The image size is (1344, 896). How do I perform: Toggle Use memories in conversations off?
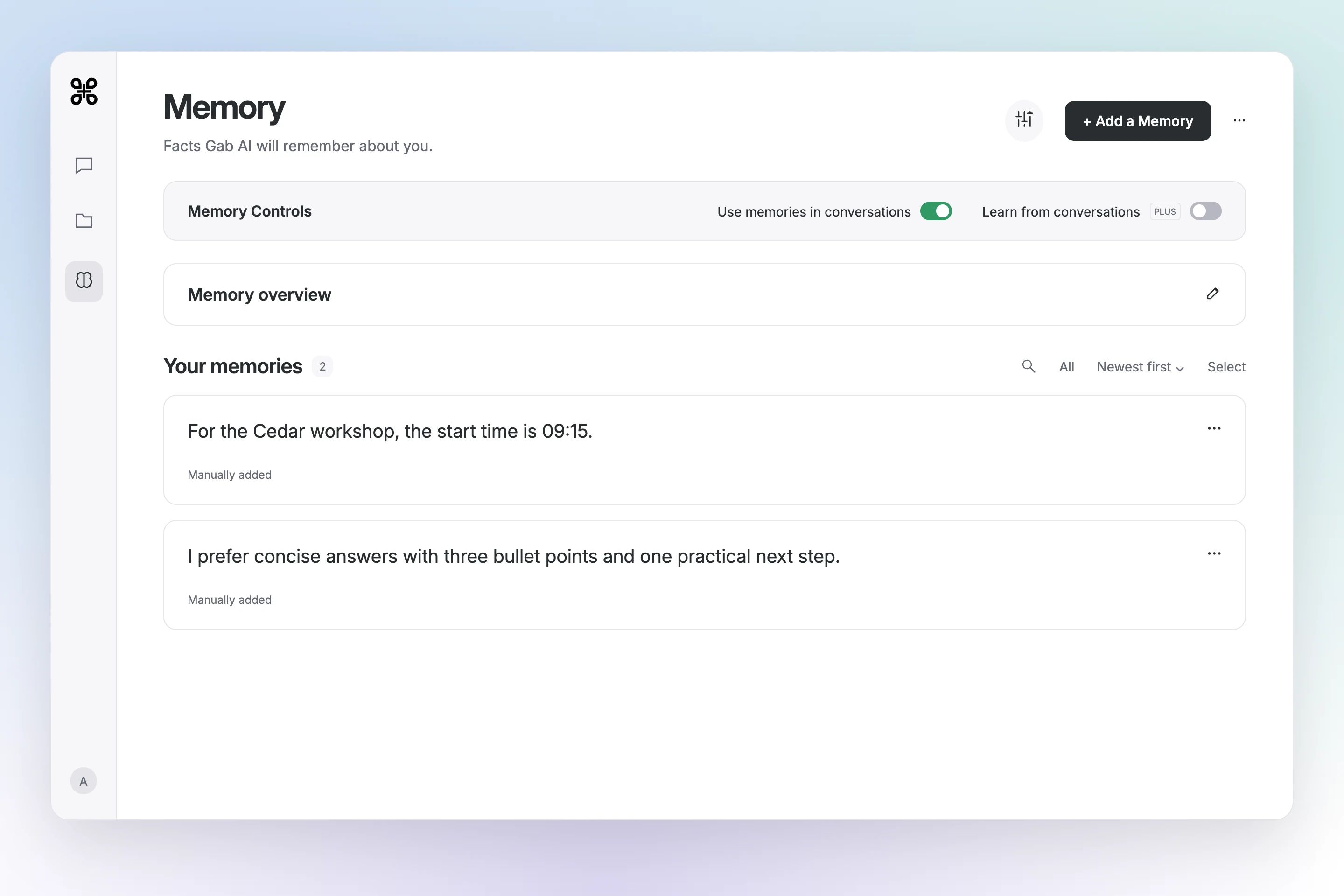click(936, 211)
